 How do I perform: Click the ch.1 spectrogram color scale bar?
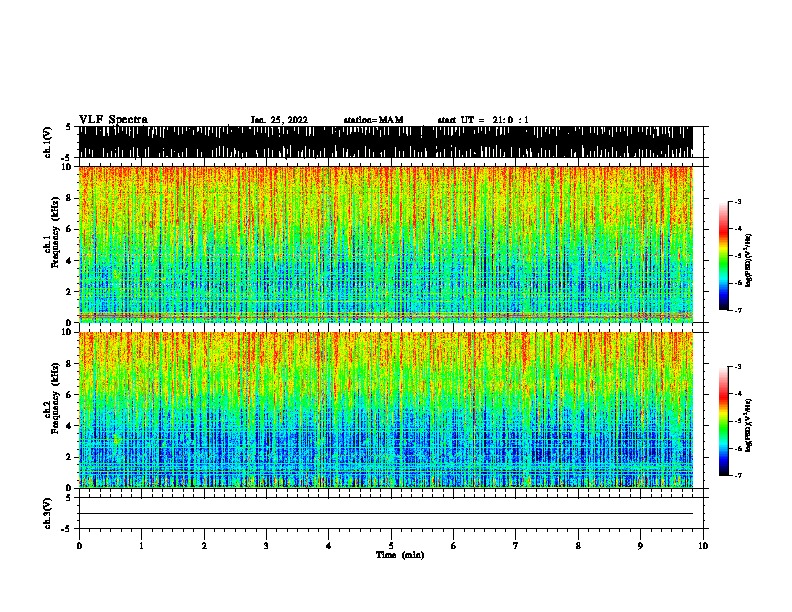click(x=724, y=256)
